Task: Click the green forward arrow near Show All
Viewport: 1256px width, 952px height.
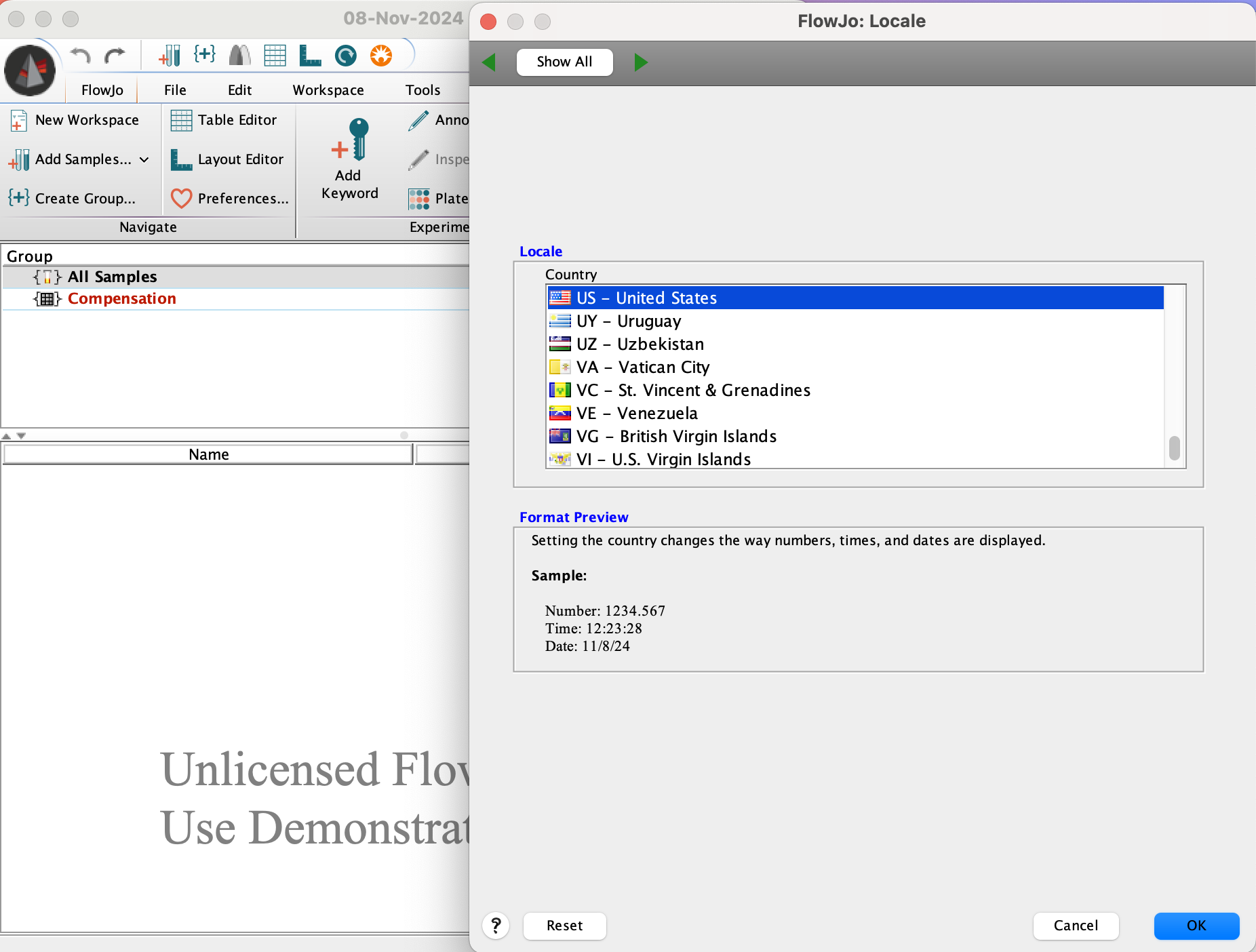Action: tap(640, 62)
